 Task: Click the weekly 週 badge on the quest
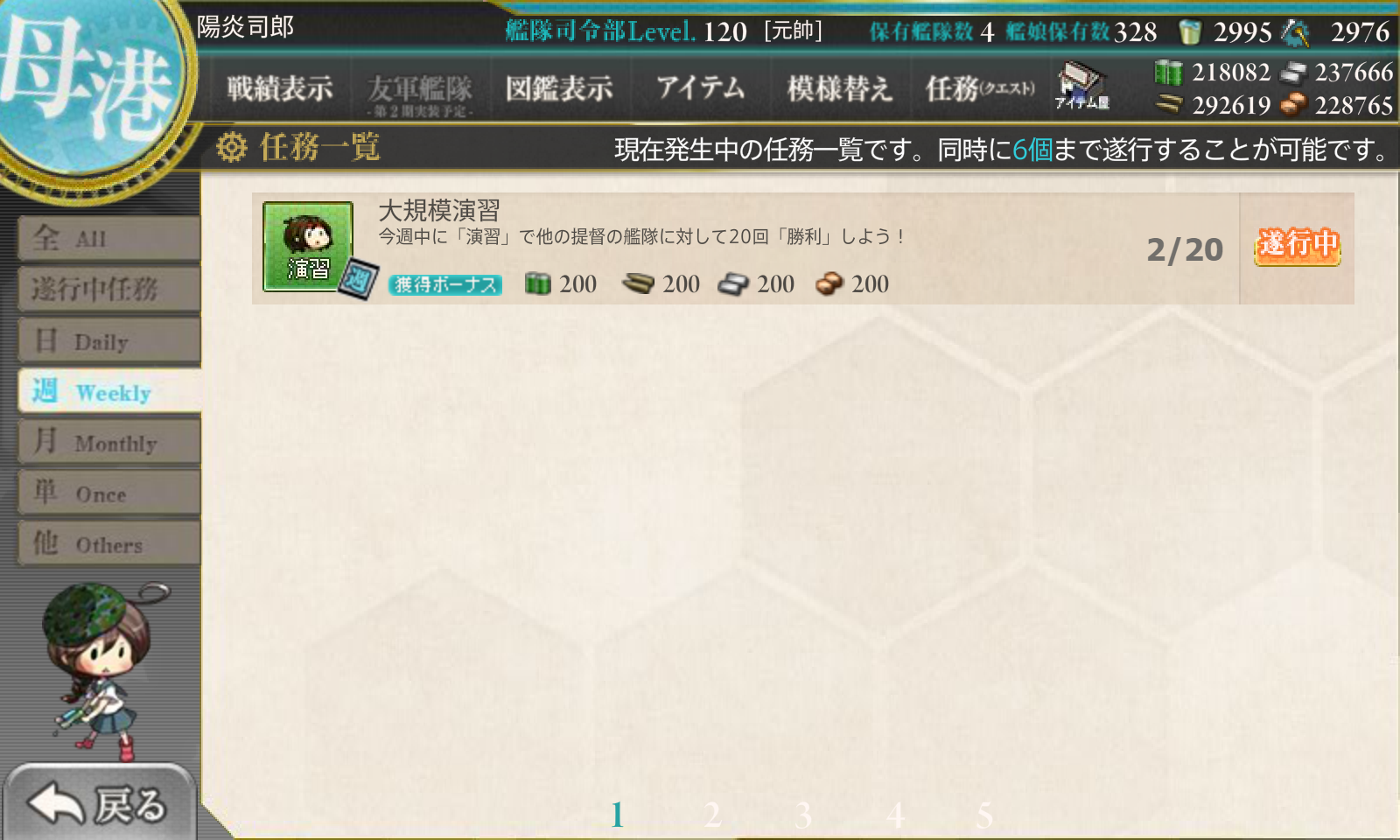[x=358, y=280]
